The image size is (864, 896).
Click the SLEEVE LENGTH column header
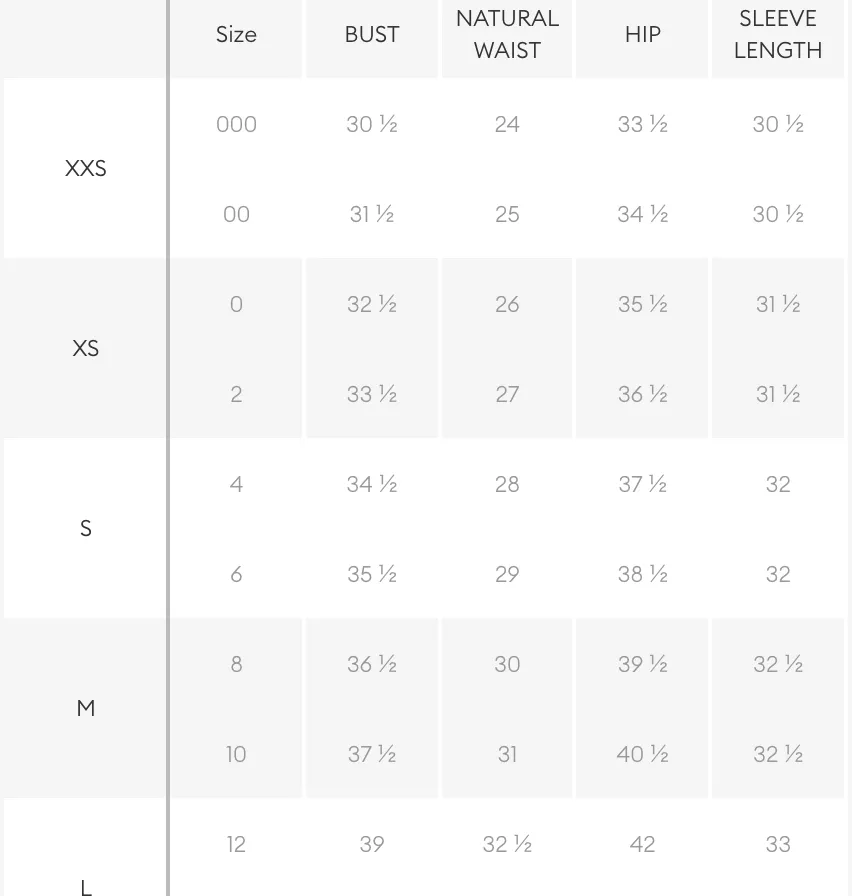778,35
